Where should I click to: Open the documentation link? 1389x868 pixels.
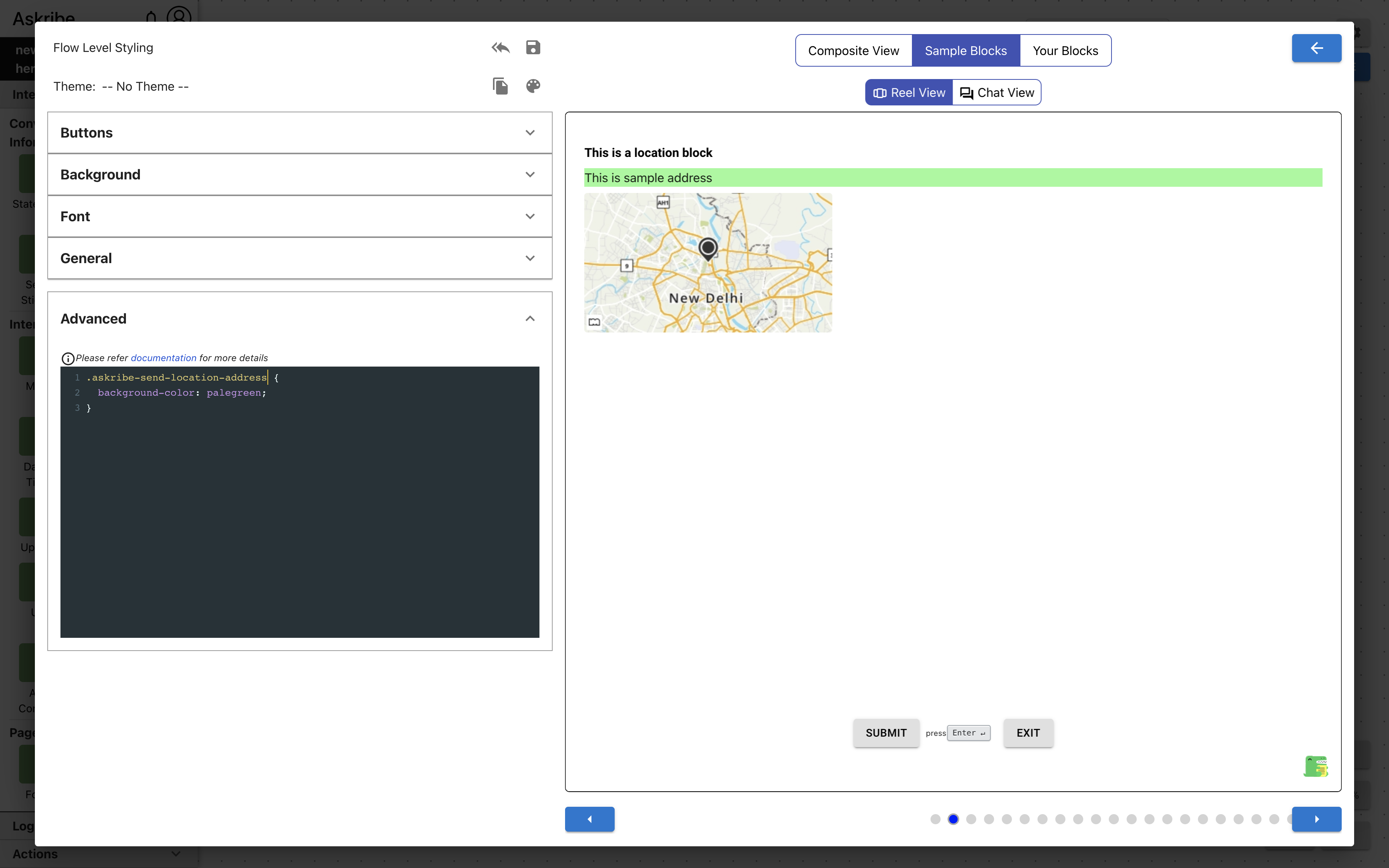(x=164, y=358)
